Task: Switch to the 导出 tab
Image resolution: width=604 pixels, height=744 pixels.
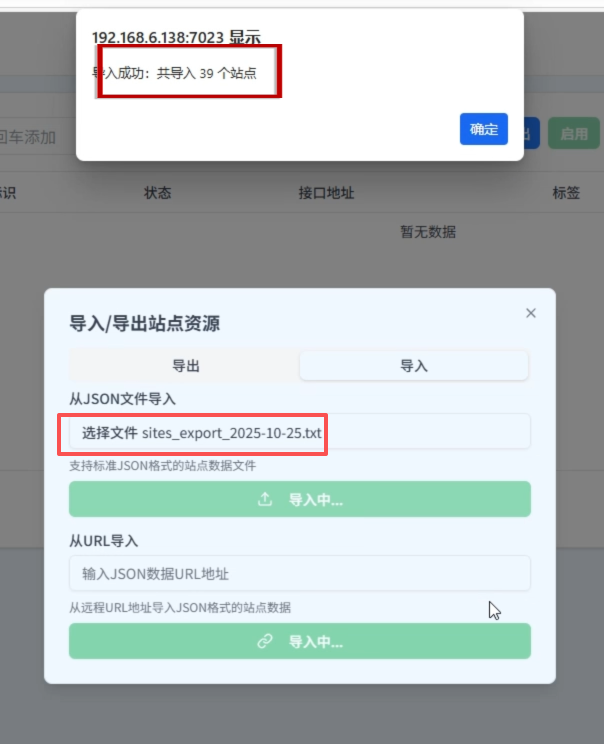Action: tap(185, 366)
